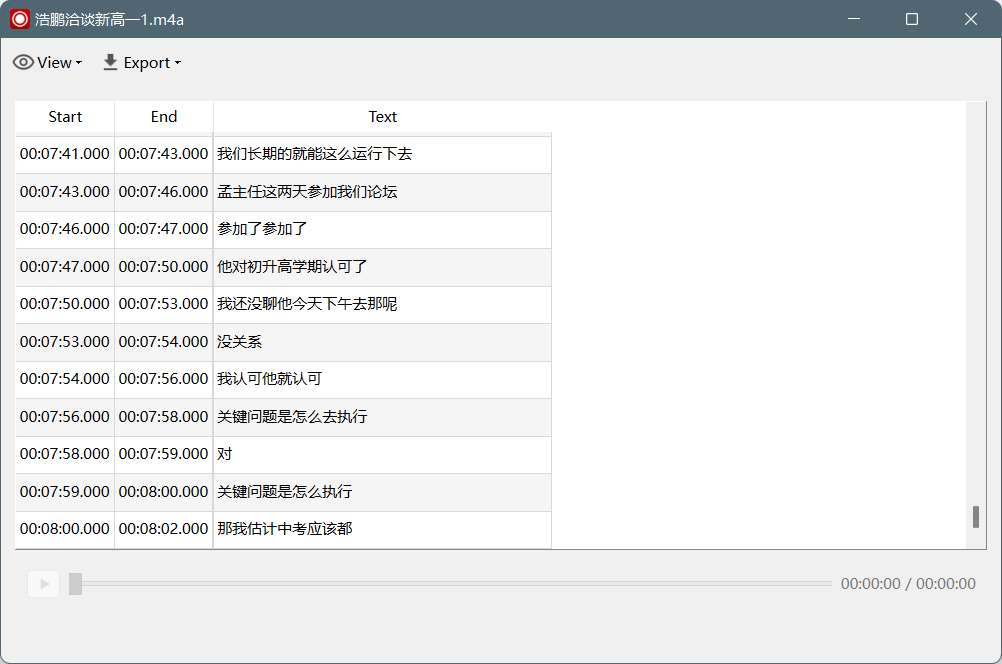Expand the View dropdown arrow
The width and height of the screenshot is (1002, 664).
tap(79, 63)
